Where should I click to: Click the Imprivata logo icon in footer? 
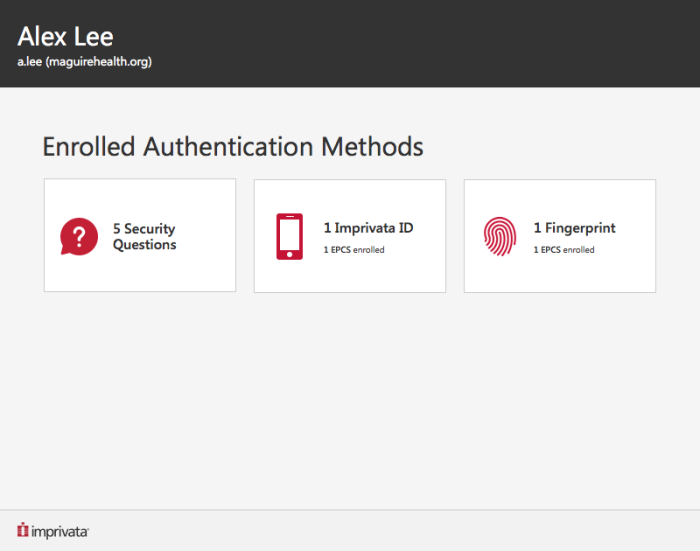pyautogui.click(x=22, y=530)
